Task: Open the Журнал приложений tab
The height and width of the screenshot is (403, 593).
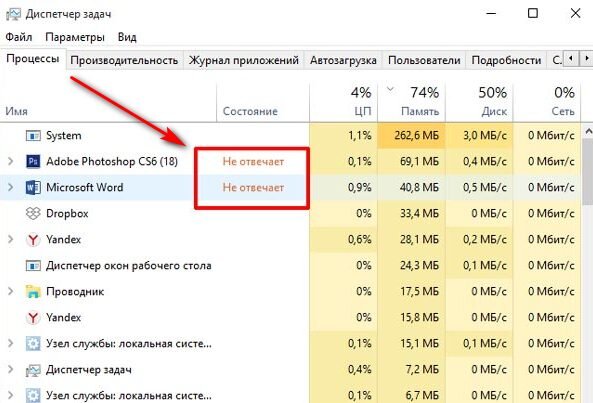Action: click(x=244, y=60)
